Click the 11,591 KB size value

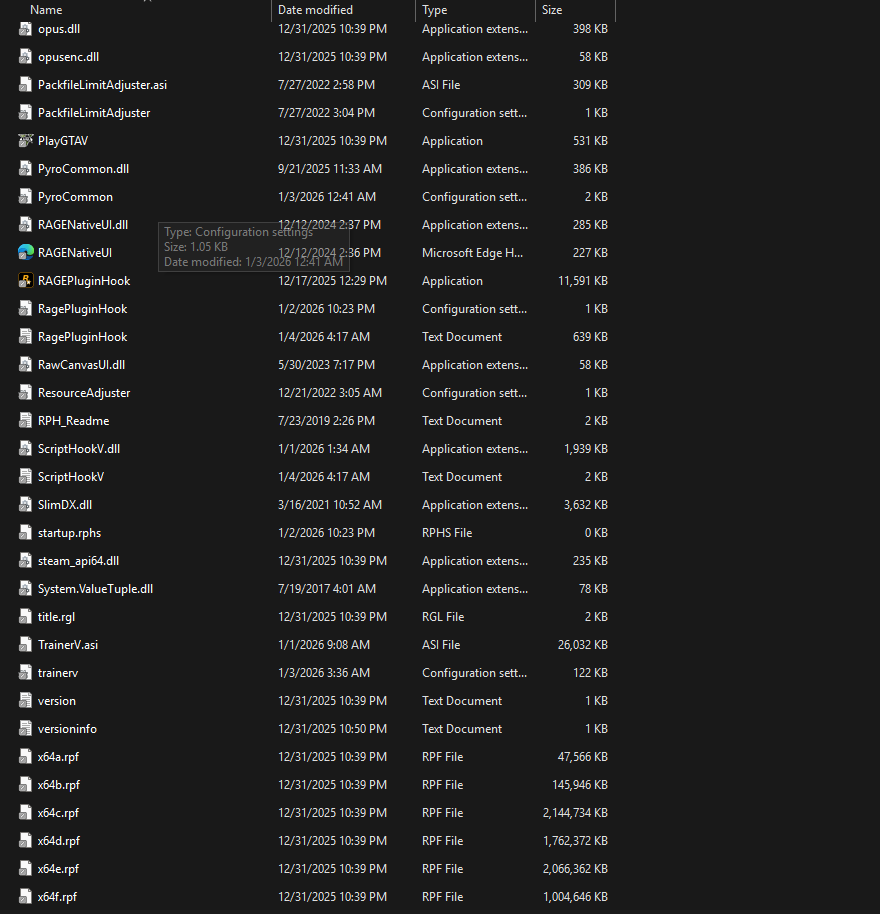click(583, 280)
